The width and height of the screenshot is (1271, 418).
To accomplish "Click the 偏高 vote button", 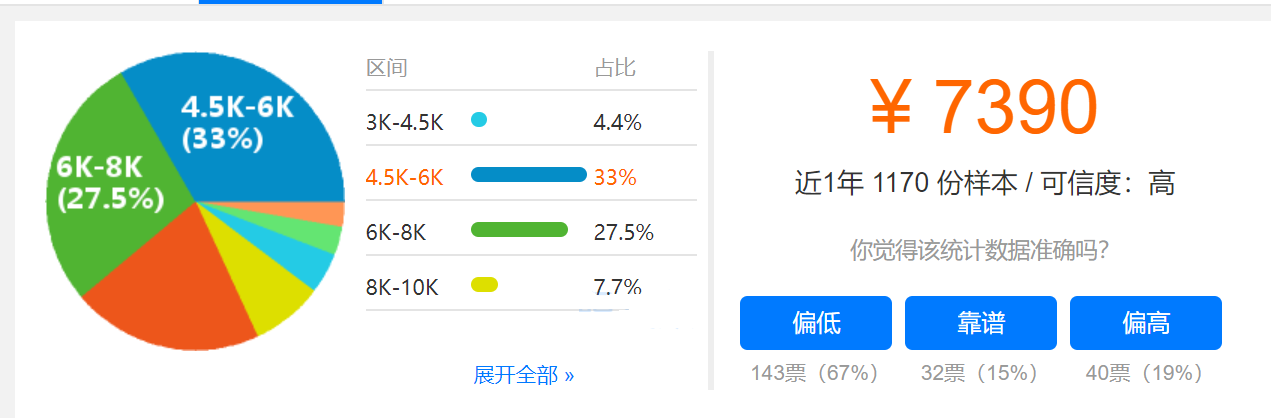I will [1146, 323].
